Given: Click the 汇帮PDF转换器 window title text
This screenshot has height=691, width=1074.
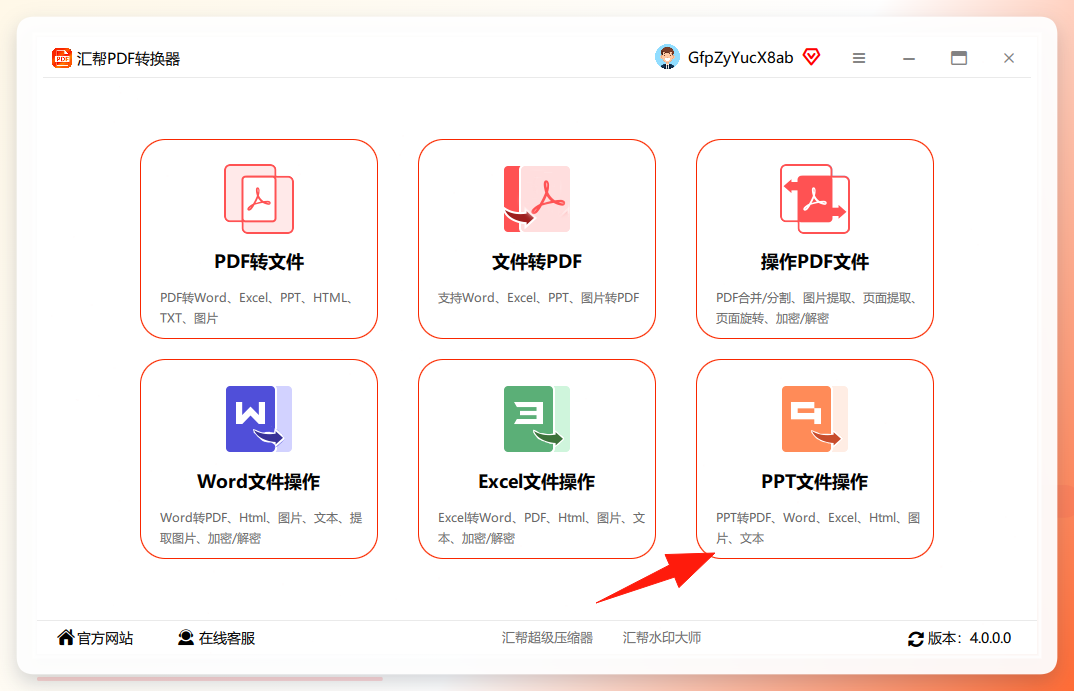Looking at the screenshot, I should [x=128, y=59].
